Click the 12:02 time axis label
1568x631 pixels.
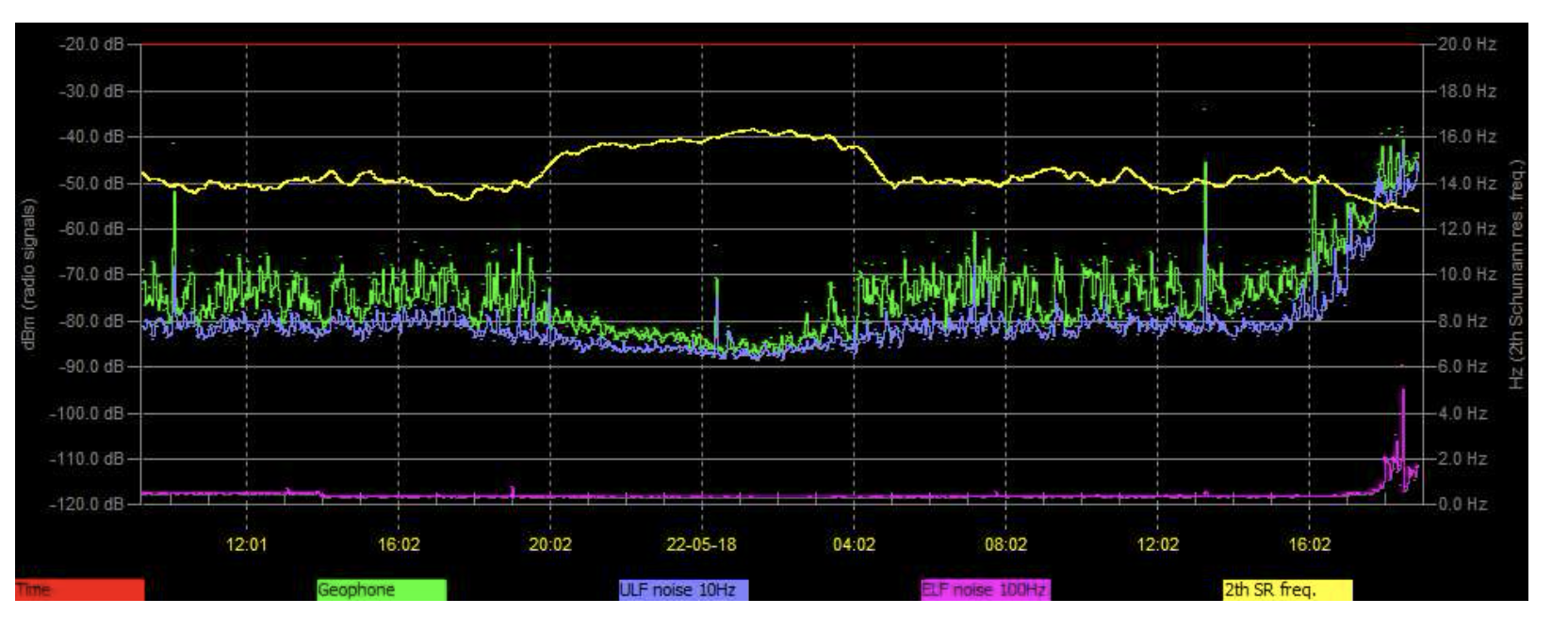(1157, 544)
